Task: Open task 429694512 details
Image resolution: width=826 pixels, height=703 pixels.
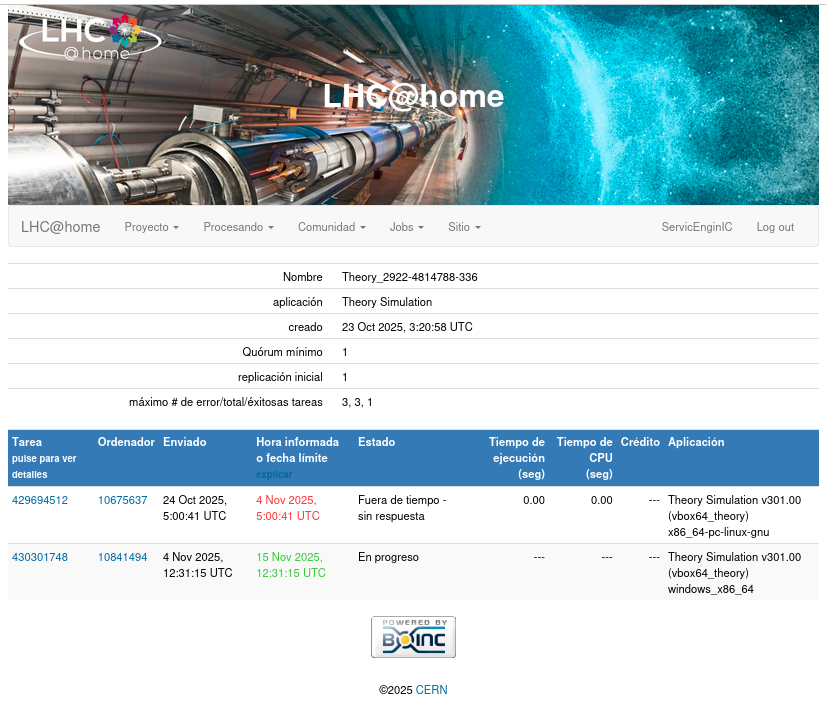Action: (40, 500)
